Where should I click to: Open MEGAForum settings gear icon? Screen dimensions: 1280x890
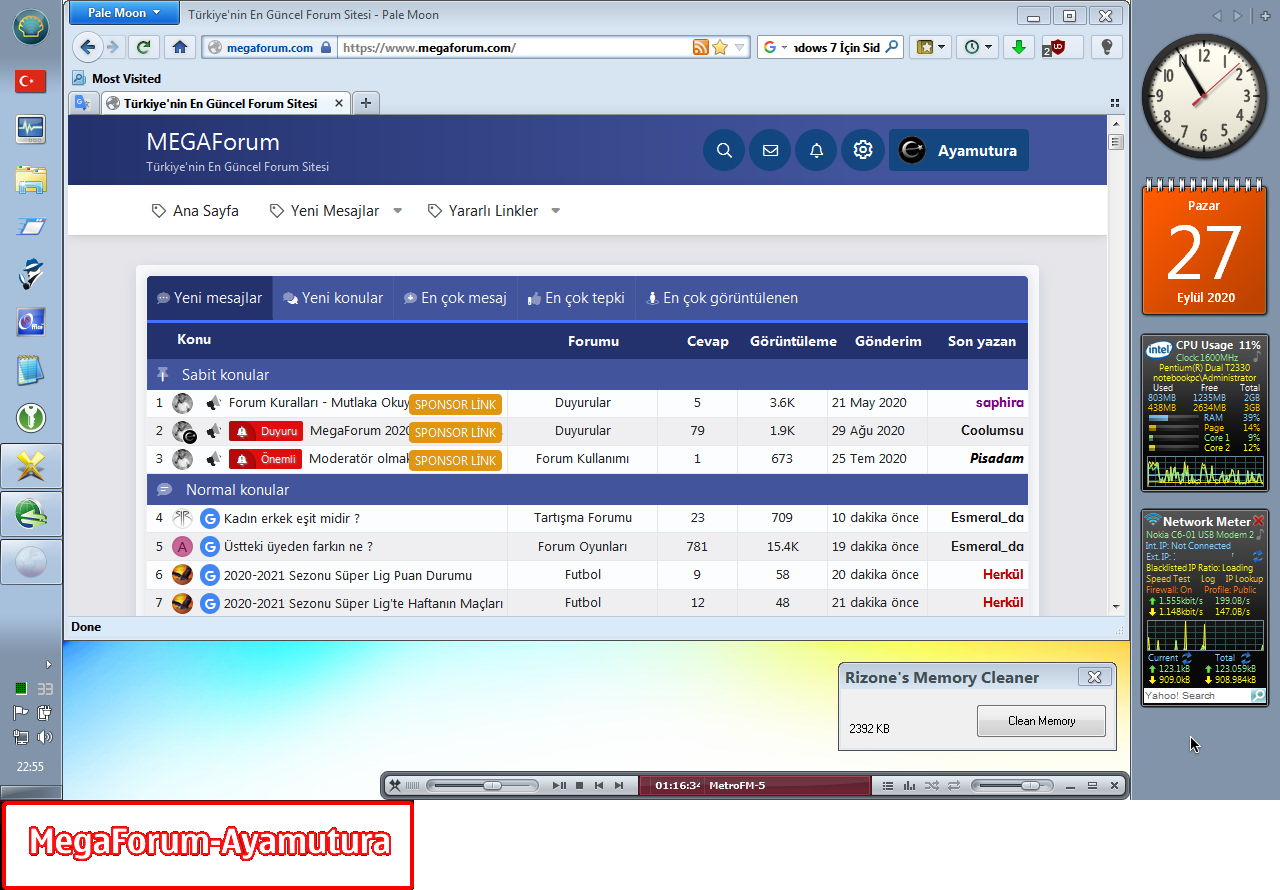click(862, 150)
